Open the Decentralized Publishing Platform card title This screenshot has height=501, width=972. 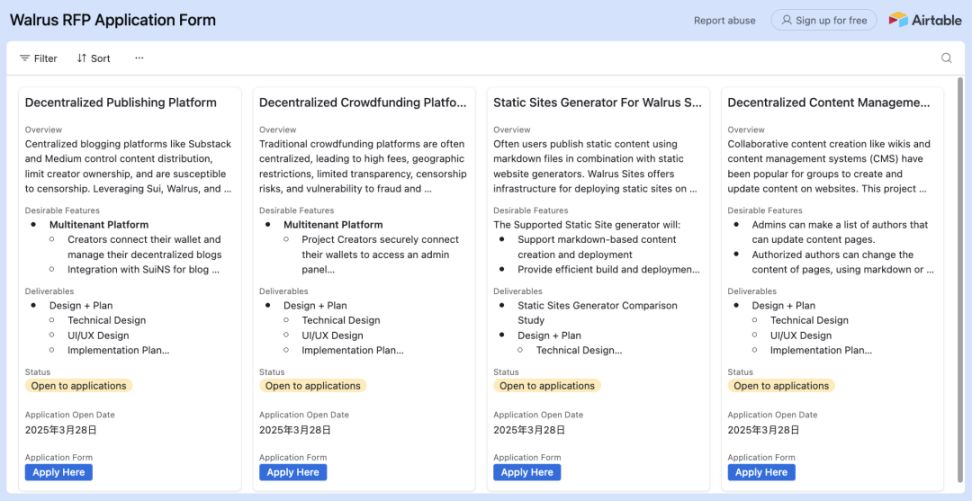point(121,102)
